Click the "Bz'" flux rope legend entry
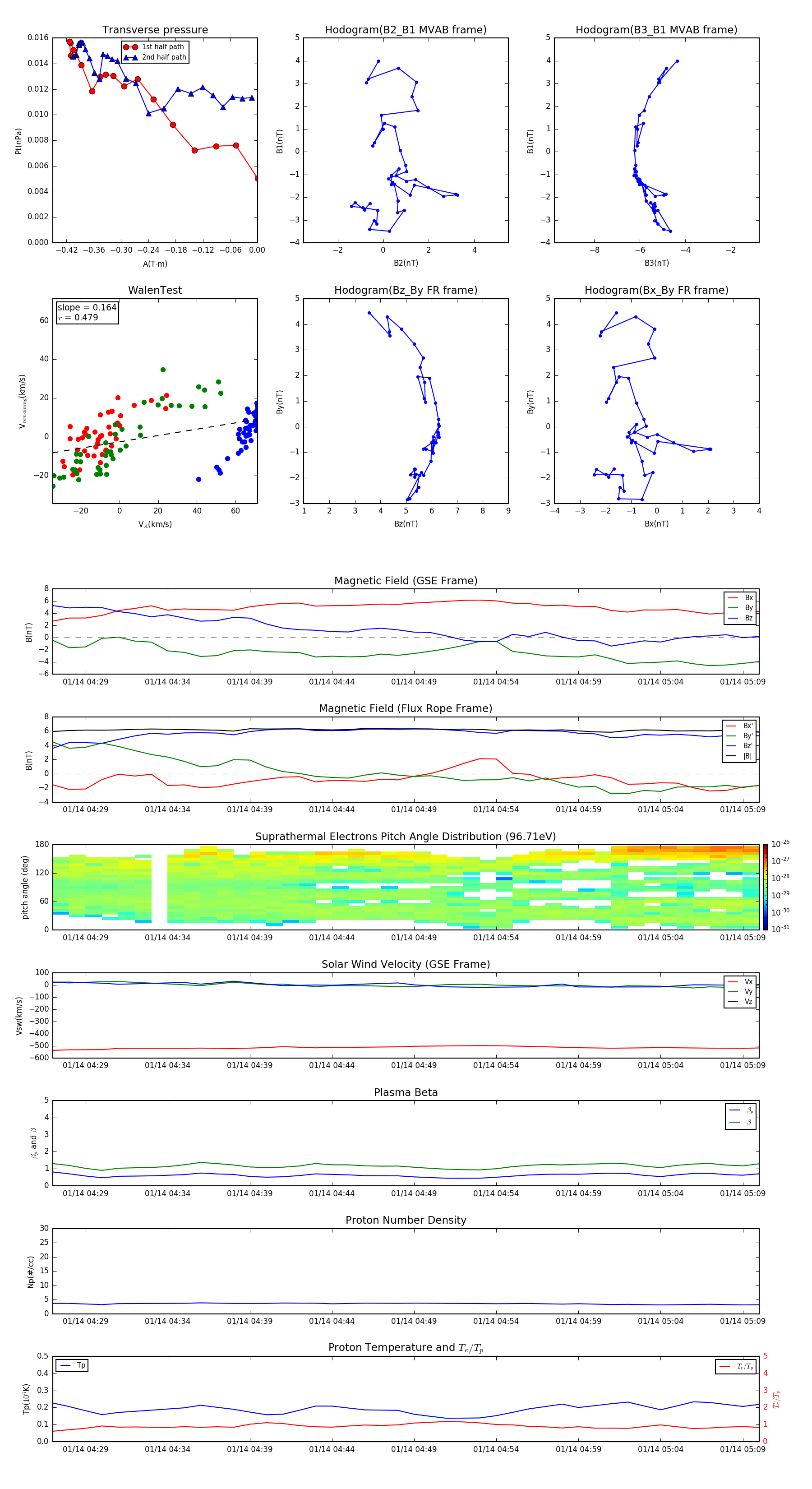This screenshot has height=1489, width=812. [x=740, y=746]
